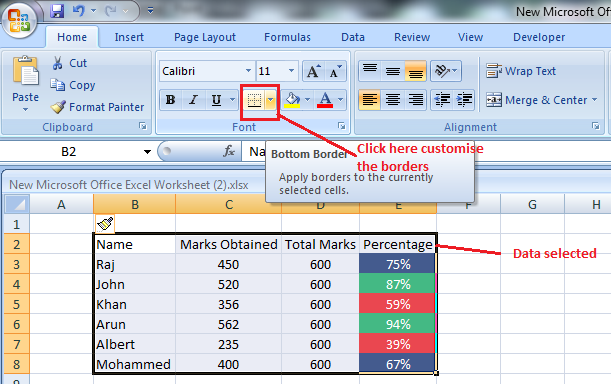Open the Fill Color dropdown arrow
Image resolution: width=611 pixels, height=384 pixels.
point(307,100)
